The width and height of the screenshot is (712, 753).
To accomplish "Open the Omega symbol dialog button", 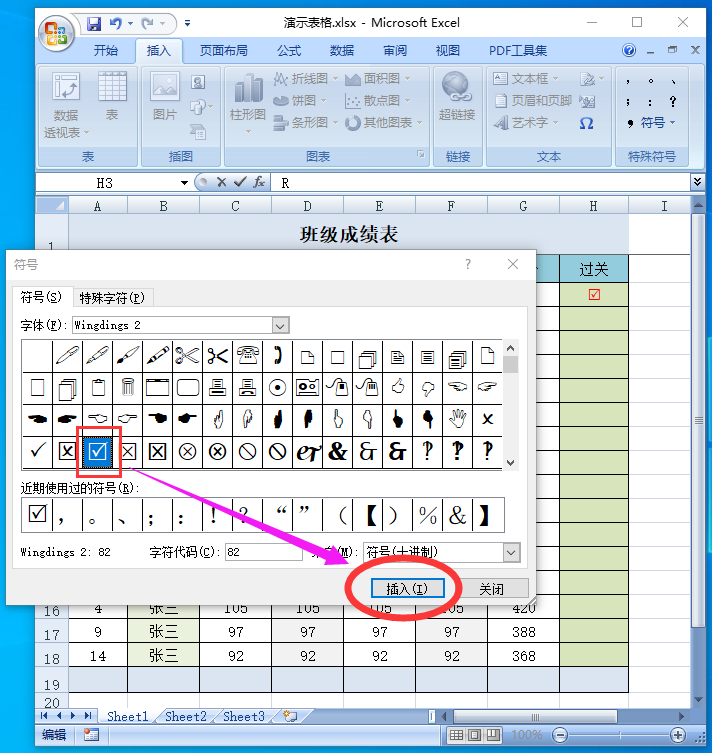I will point(586,123).
